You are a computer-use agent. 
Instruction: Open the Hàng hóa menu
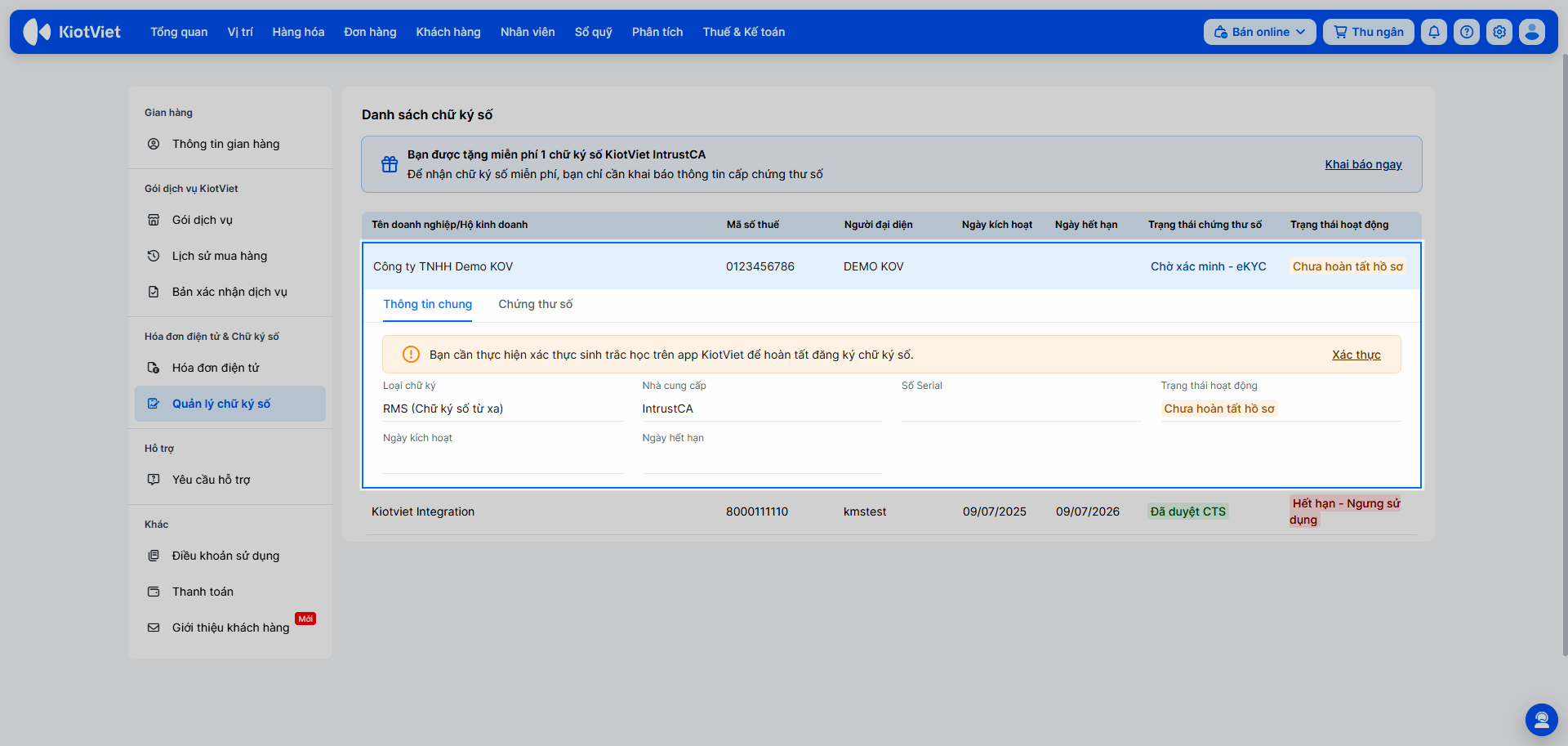298,32
